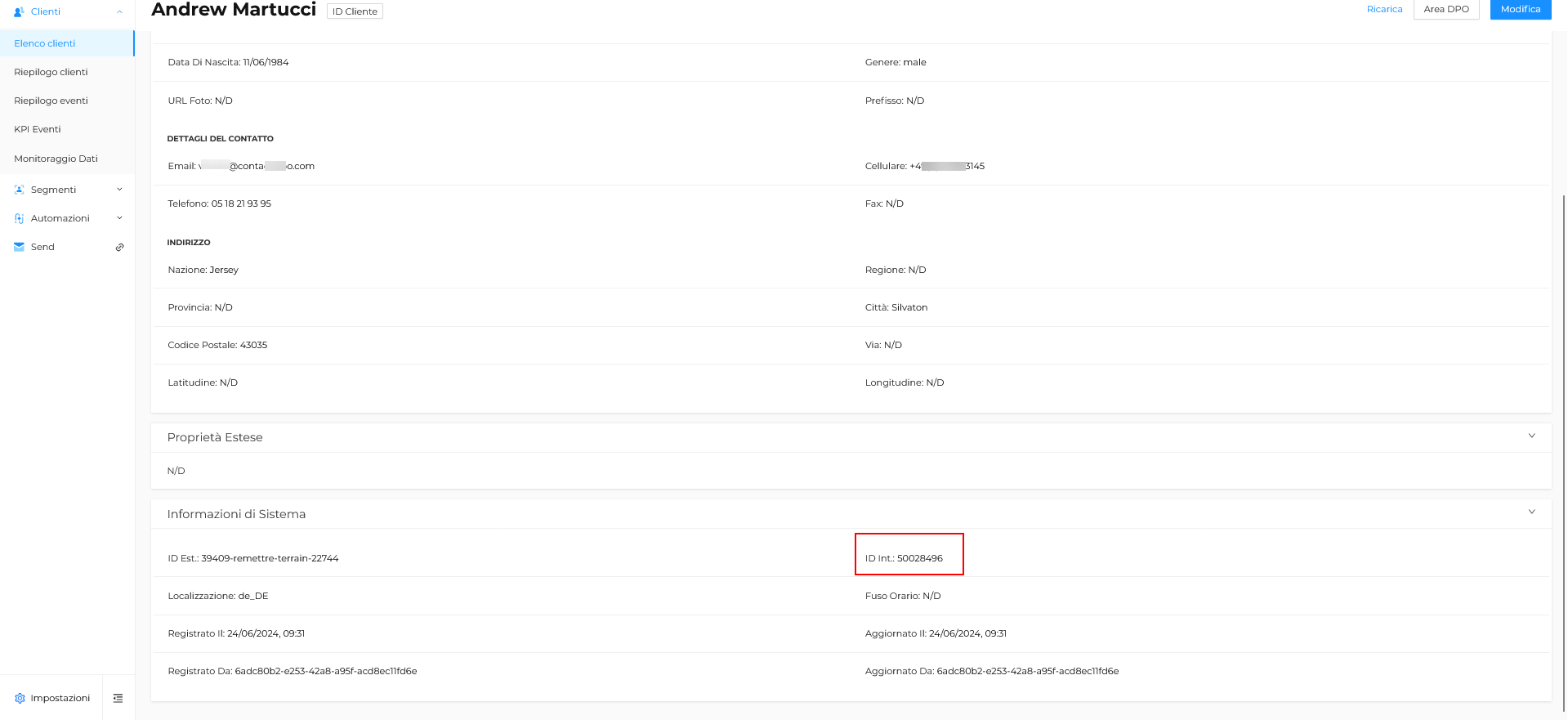Click the link icon next to Send
This screenshot has width=1568, height=720.
(119, 247)
